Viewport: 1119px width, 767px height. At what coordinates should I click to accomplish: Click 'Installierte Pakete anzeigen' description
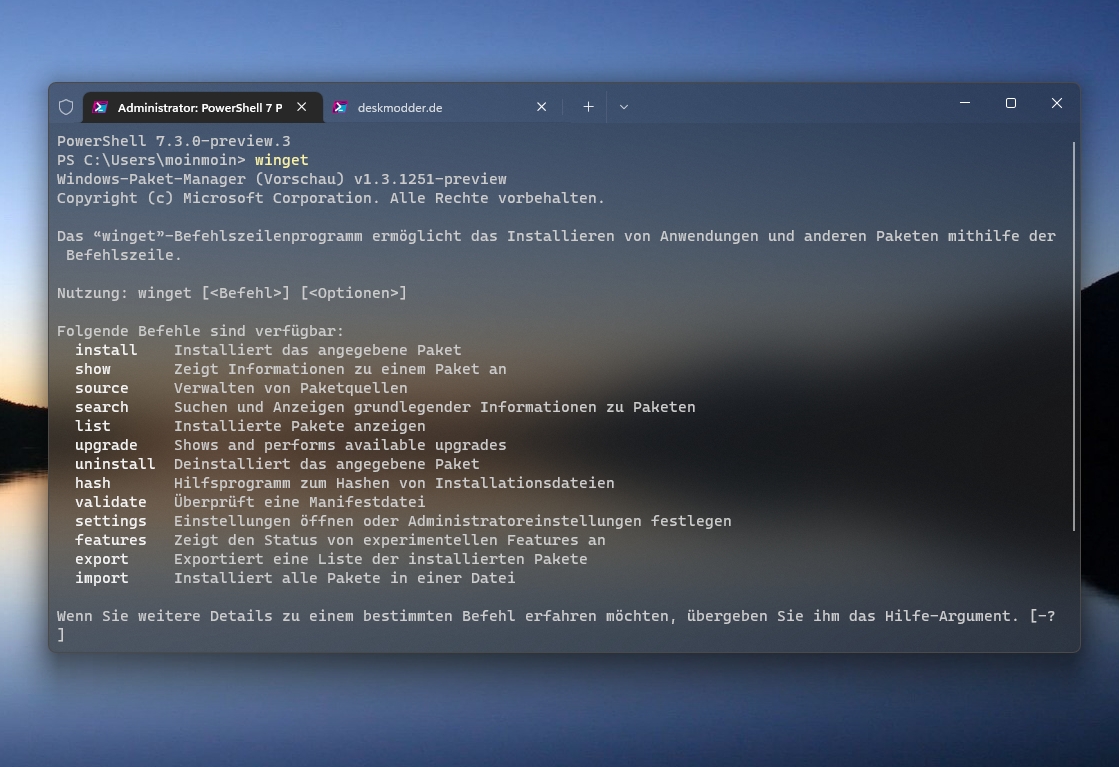tap(300, 426)
